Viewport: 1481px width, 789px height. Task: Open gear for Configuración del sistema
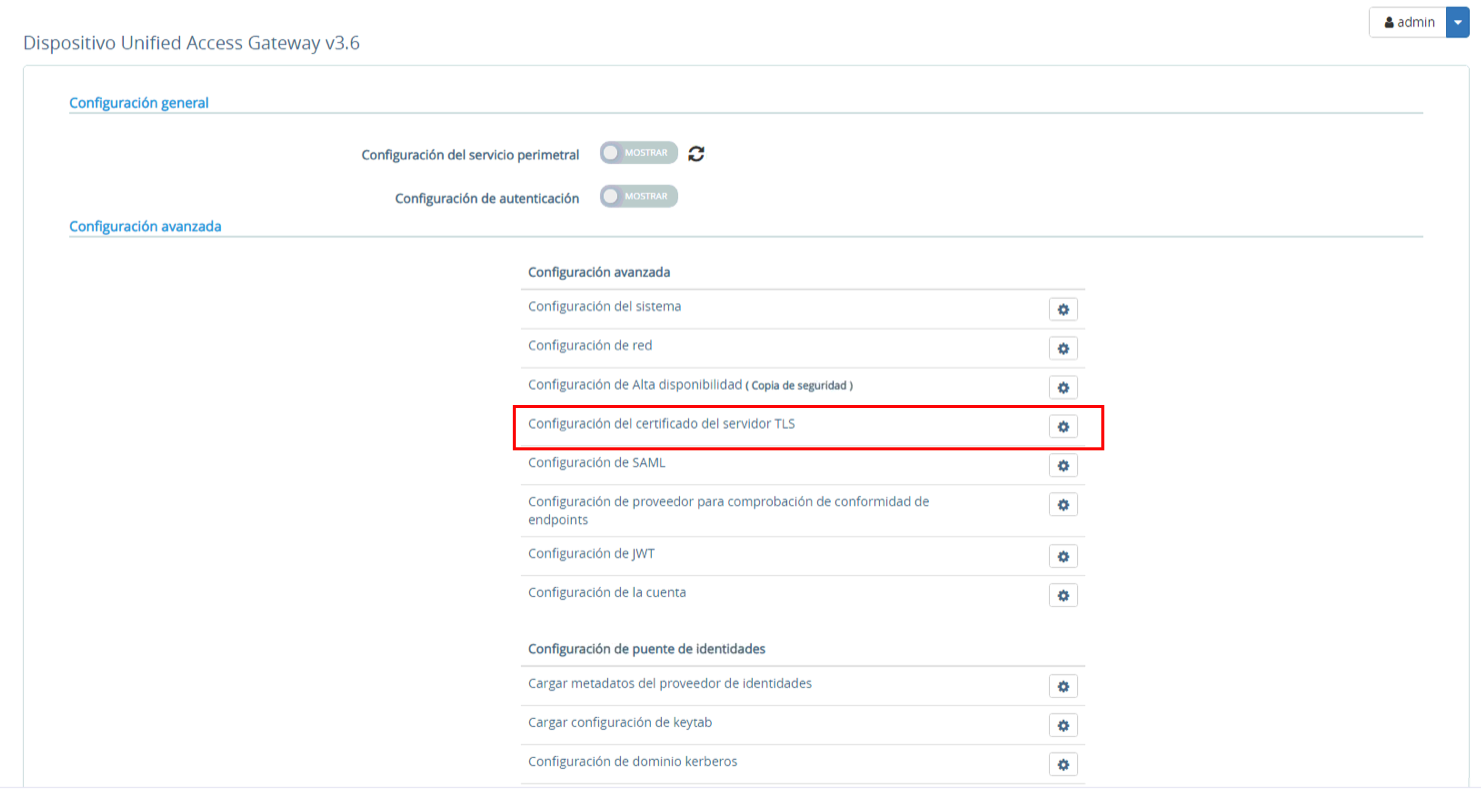(1063, 309)
